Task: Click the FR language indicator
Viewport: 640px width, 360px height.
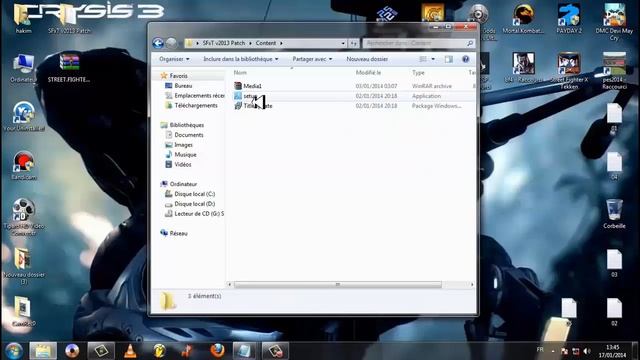Action: [540, 350]
